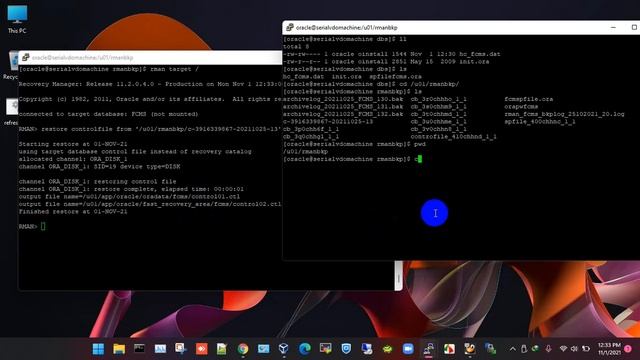Click the control02.ctl output file line
The height and width of the screenshot is (360, 640).
point(150,204)
